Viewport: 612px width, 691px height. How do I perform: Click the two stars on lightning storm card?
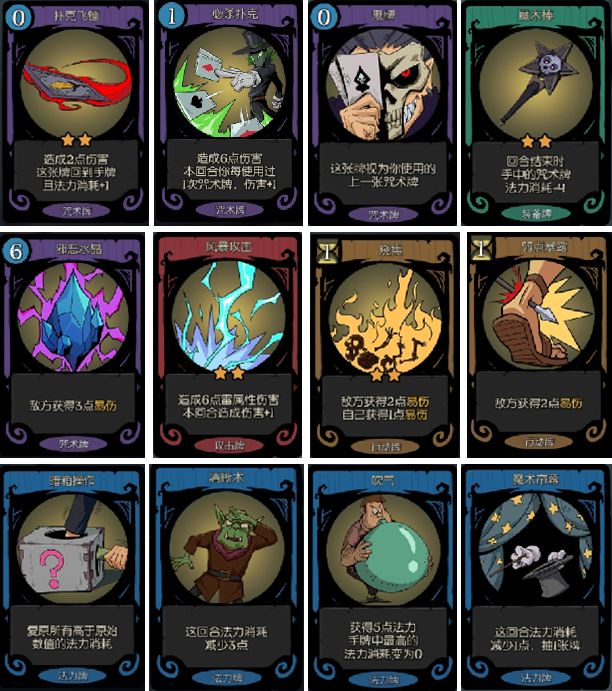[229, 374]
